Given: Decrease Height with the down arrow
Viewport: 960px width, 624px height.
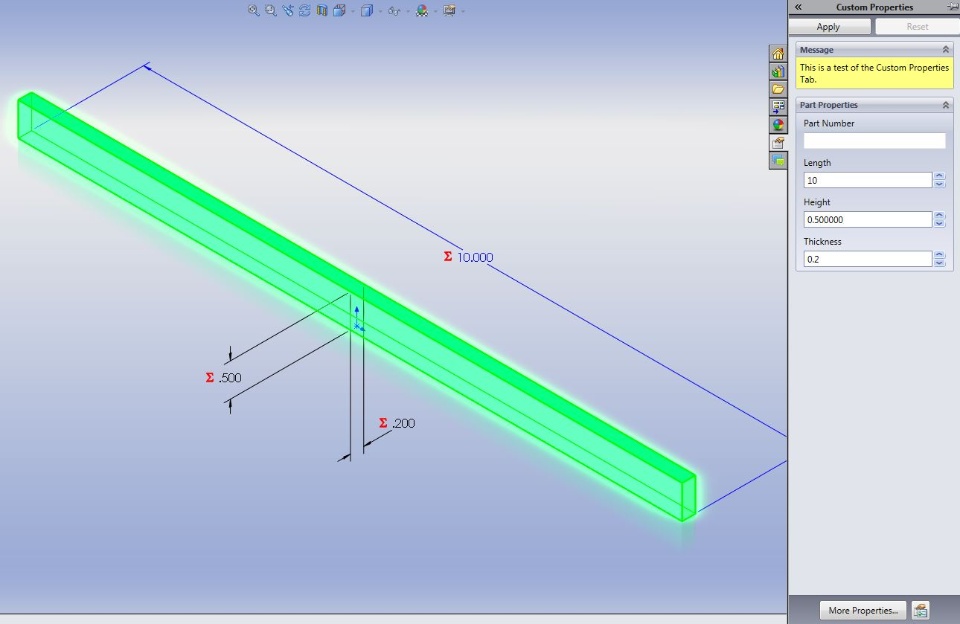Looking at the screenshot, I should click(939, 224).
